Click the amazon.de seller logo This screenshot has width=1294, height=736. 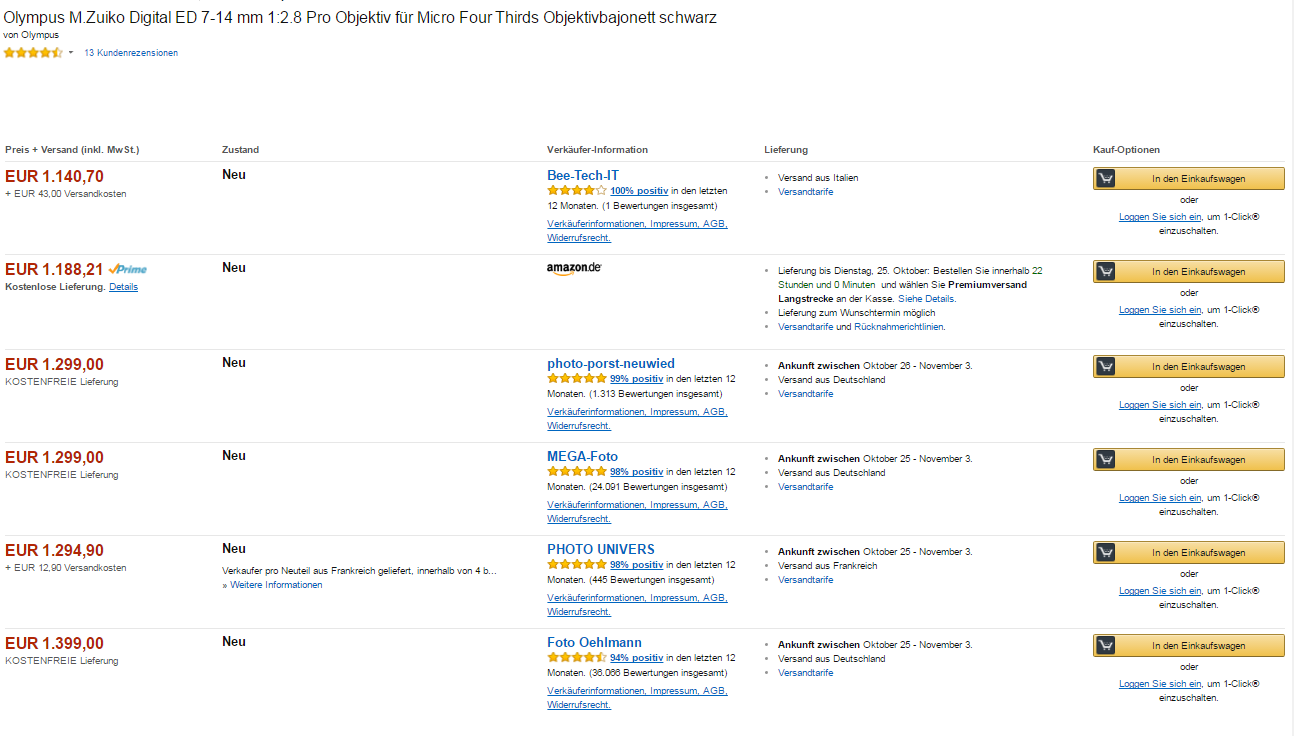pos(574,268)
